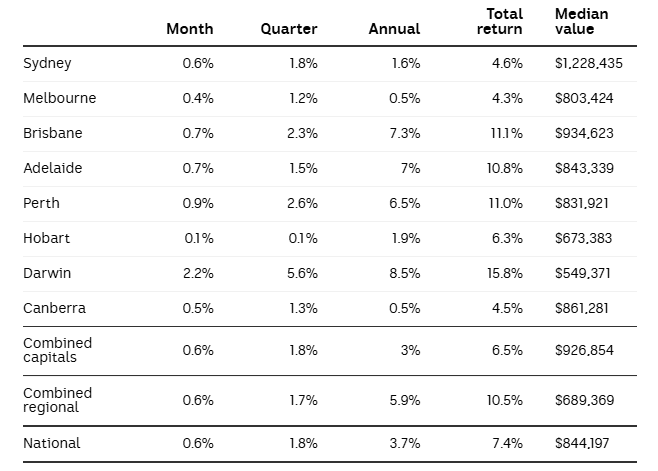
Task: Click the Annual column header
Action: pyautogui.click(x=394, y=29)
